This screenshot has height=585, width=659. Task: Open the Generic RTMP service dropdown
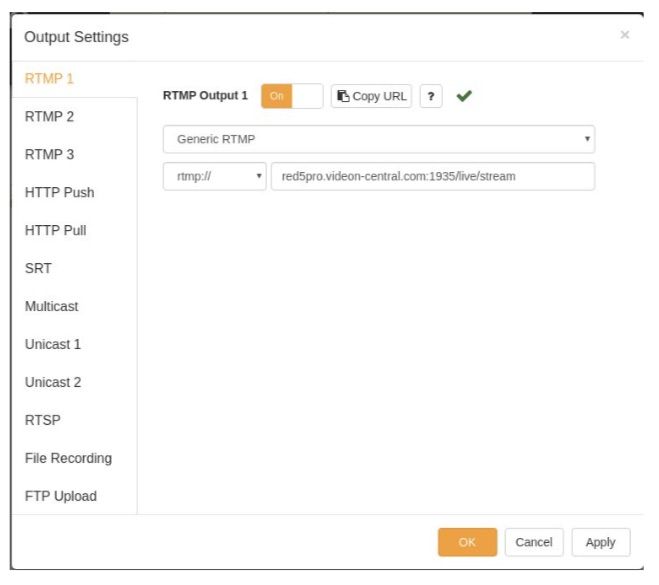[x=379, y=139]
